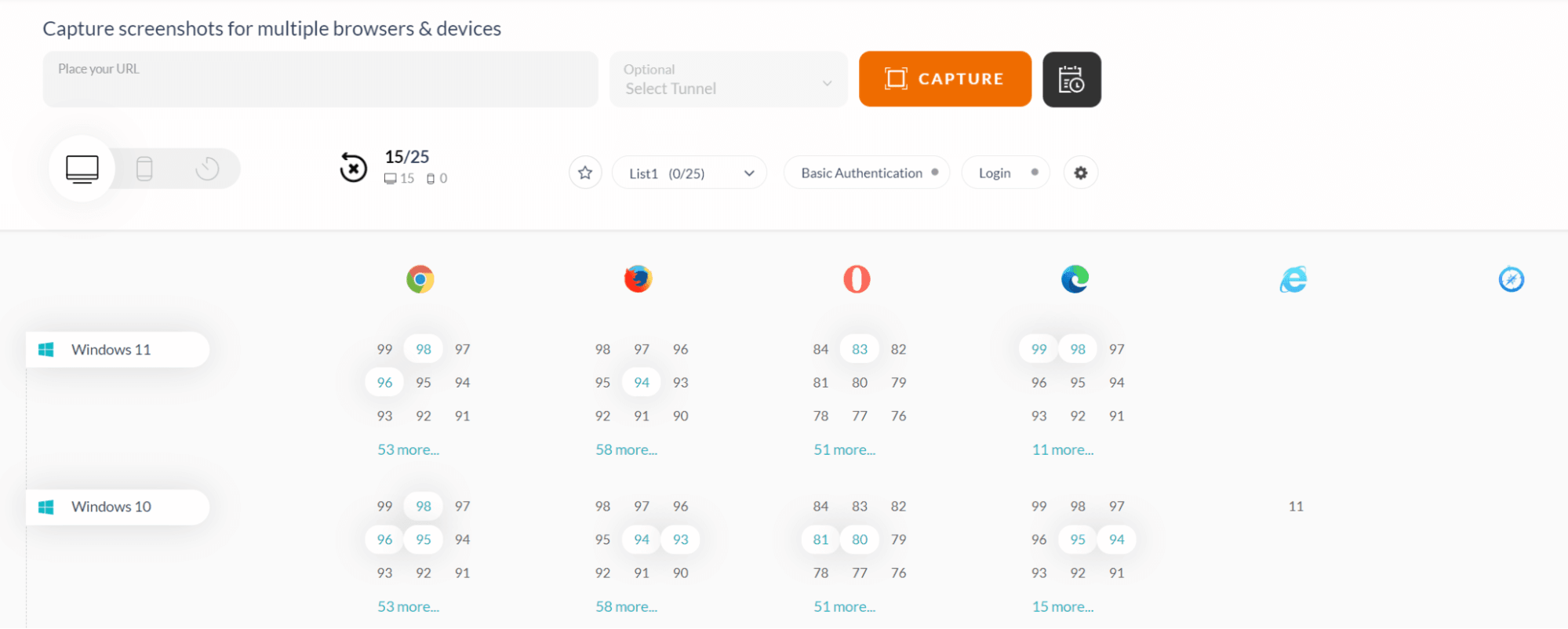Image resolution: width=1568 pixels, height=629 pixels.
Task: Toggle Basic Authentication option
Action: coord(867,173)
